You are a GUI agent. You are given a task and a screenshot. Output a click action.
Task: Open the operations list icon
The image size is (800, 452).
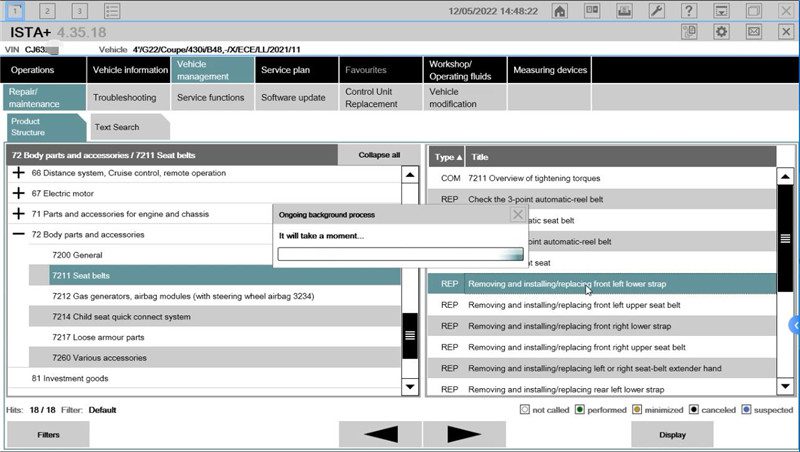[112, 11]
